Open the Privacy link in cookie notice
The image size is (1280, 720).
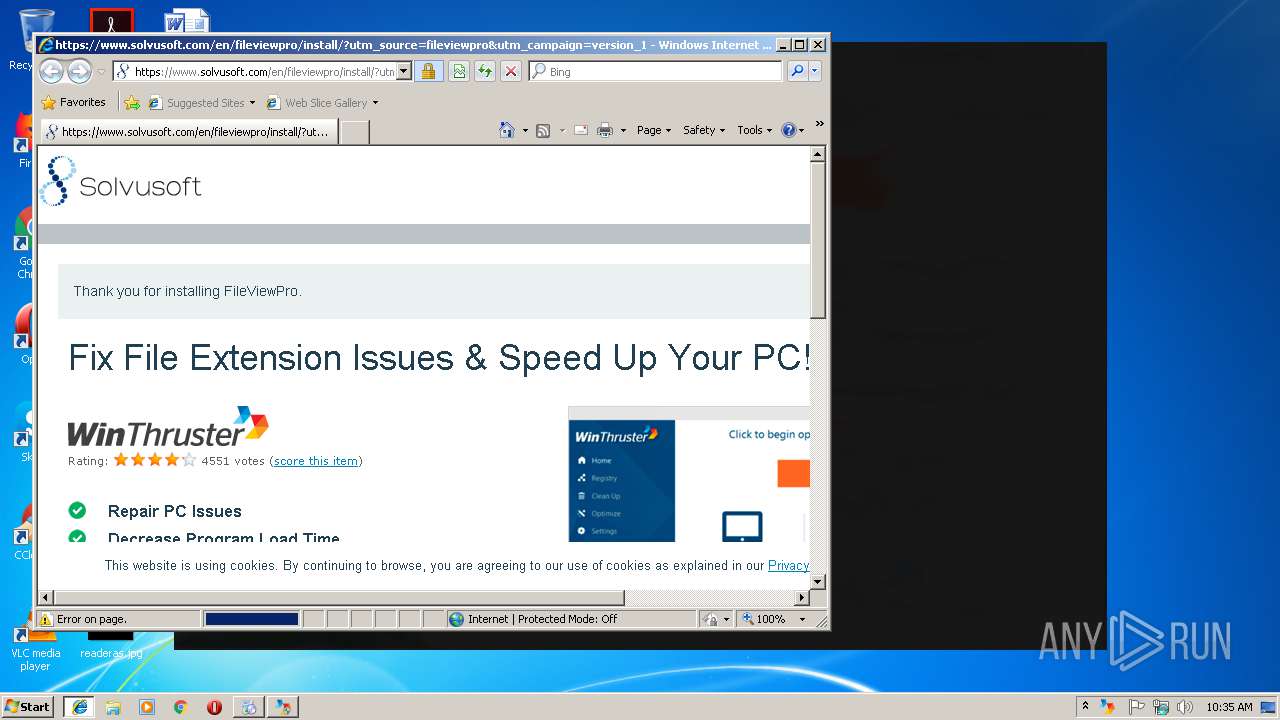coord(788,565)
